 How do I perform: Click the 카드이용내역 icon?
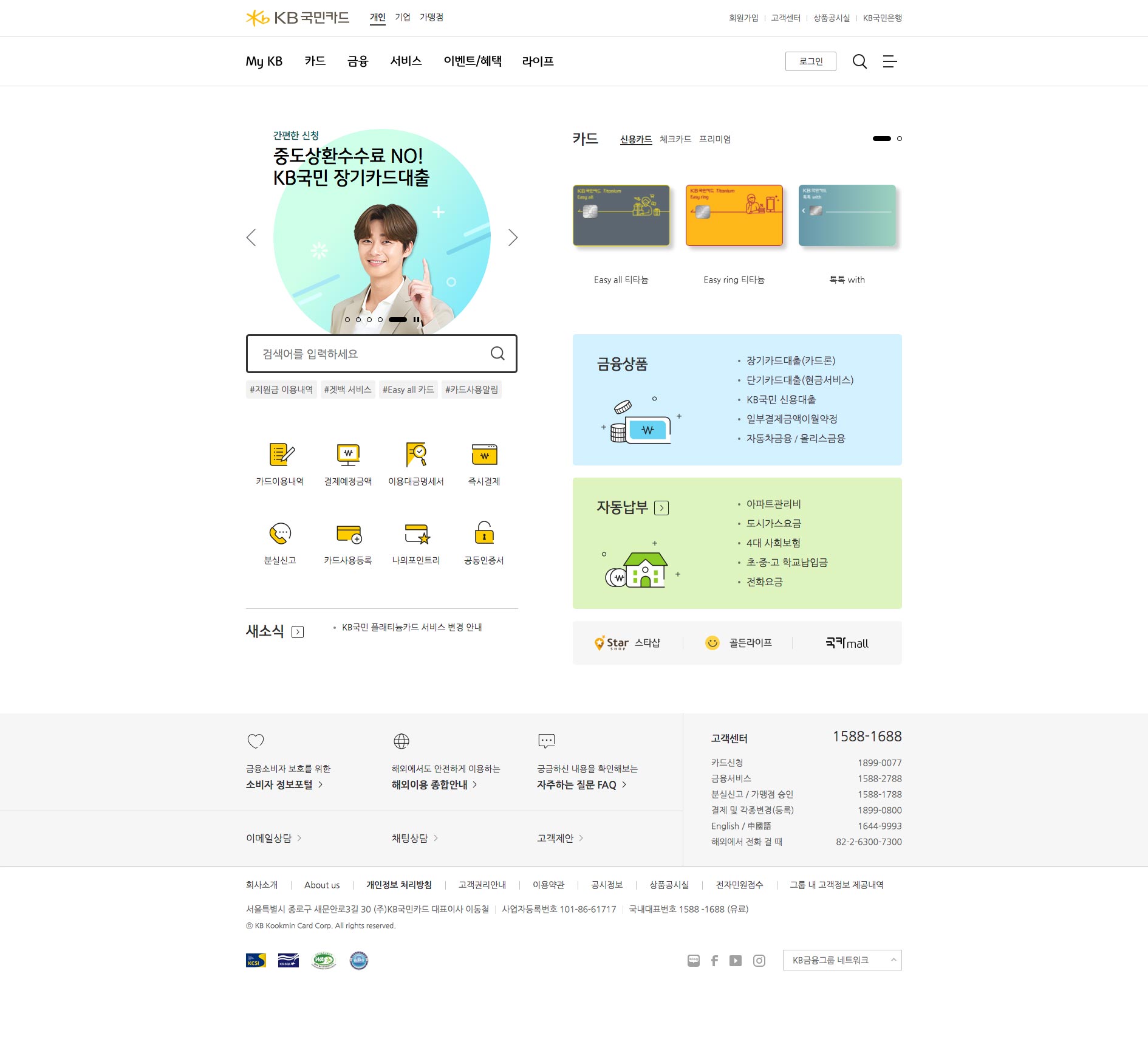click(281, 455)
